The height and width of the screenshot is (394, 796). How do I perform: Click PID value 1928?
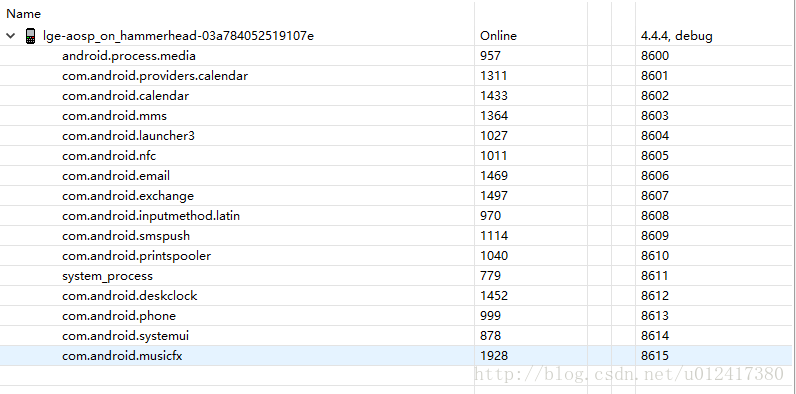[494, 356]
